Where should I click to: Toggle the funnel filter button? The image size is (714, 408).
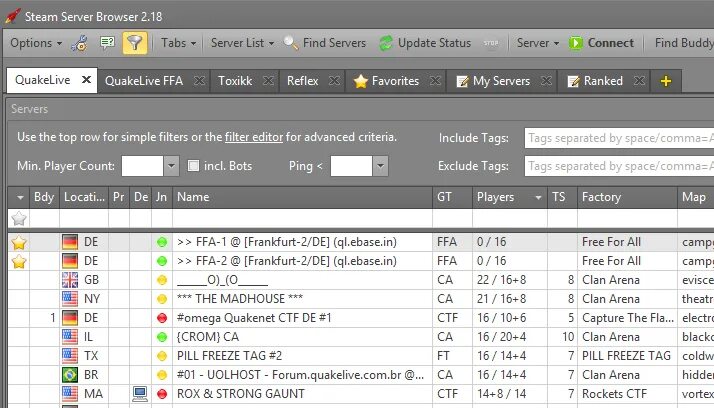(x=135, y=43)
